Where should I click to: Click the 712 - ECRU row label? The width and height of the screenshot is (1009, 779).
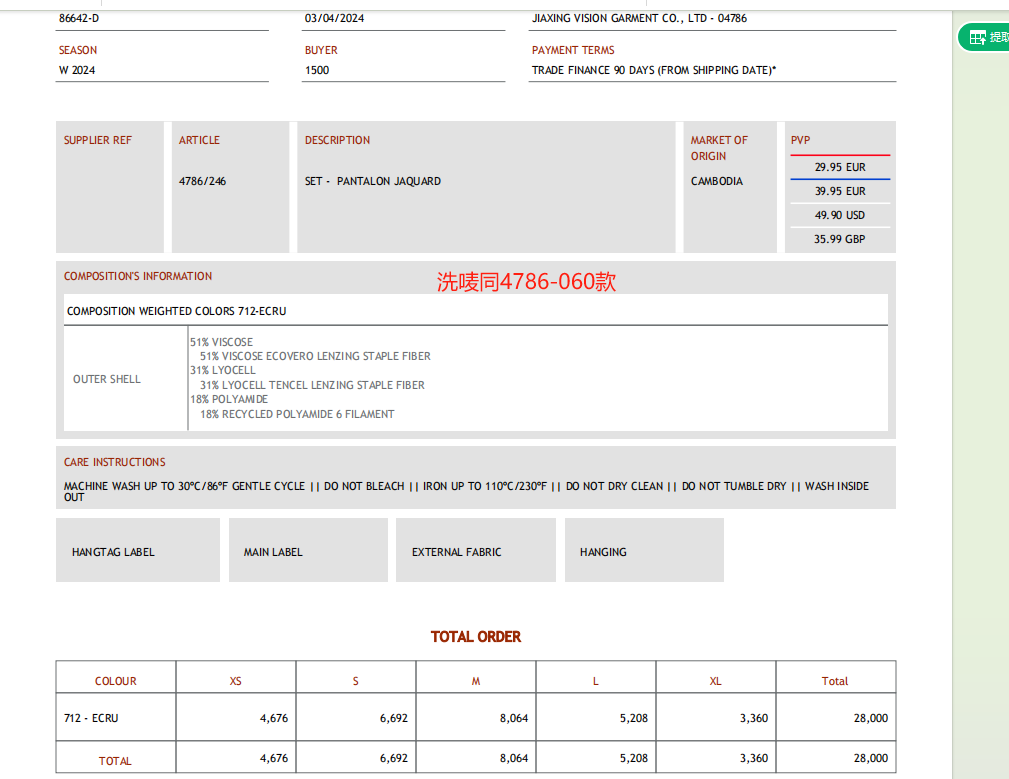[91, 718]
